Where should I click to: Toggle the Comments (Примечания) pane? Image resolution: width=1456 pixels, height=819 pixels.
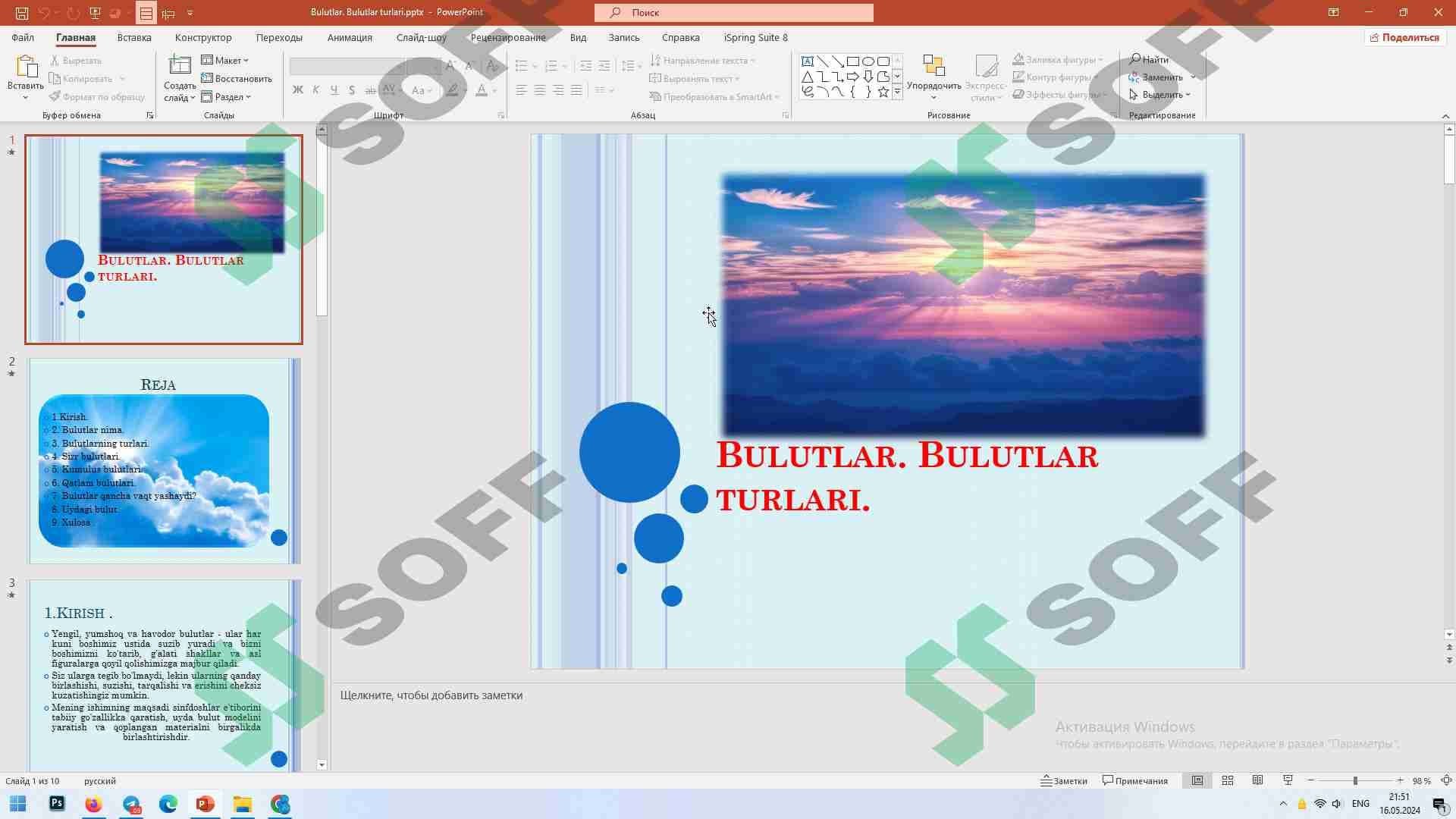pyautogui.click(x=1135, y=780)
